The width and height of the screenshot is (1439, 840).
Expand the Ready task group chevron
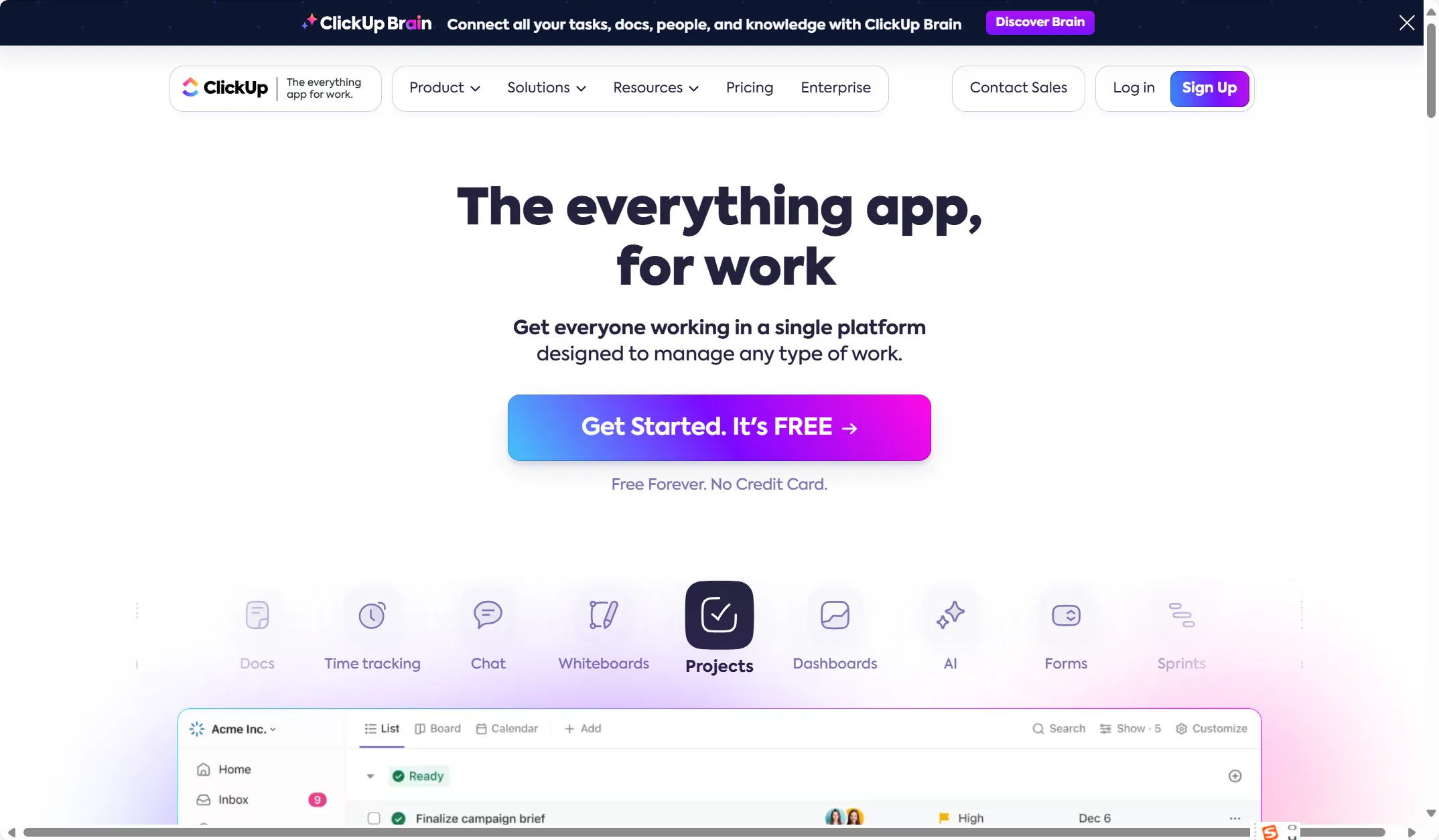point(370,776)
